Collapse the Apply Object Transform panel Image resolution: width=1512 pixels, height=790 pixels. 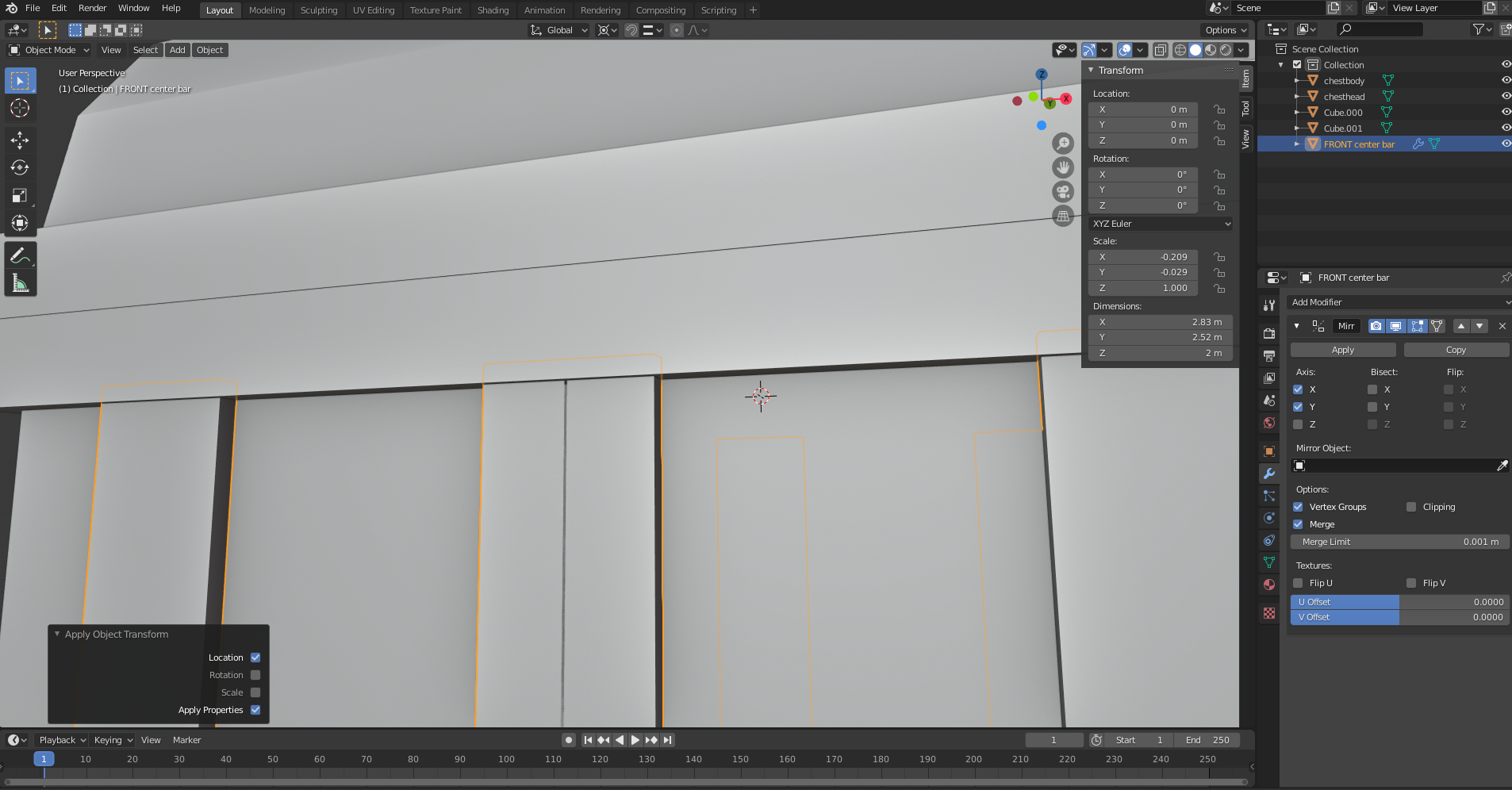tap(57, 635)
